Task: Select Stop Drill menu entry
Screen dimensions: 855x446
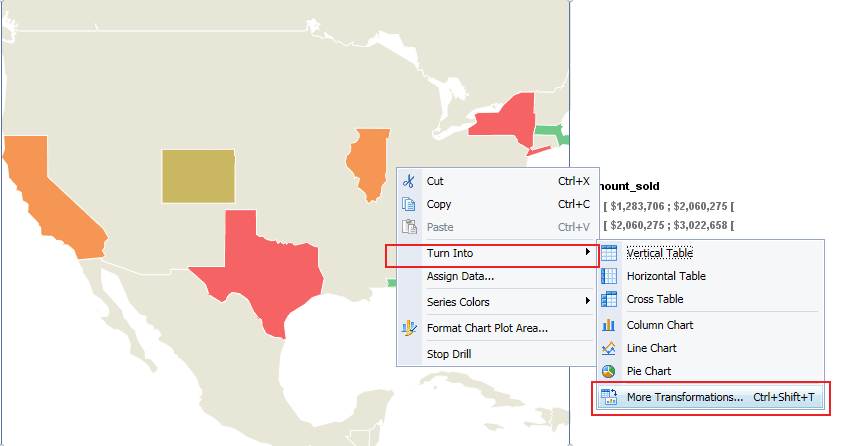Action: click(x=496, y=354)
